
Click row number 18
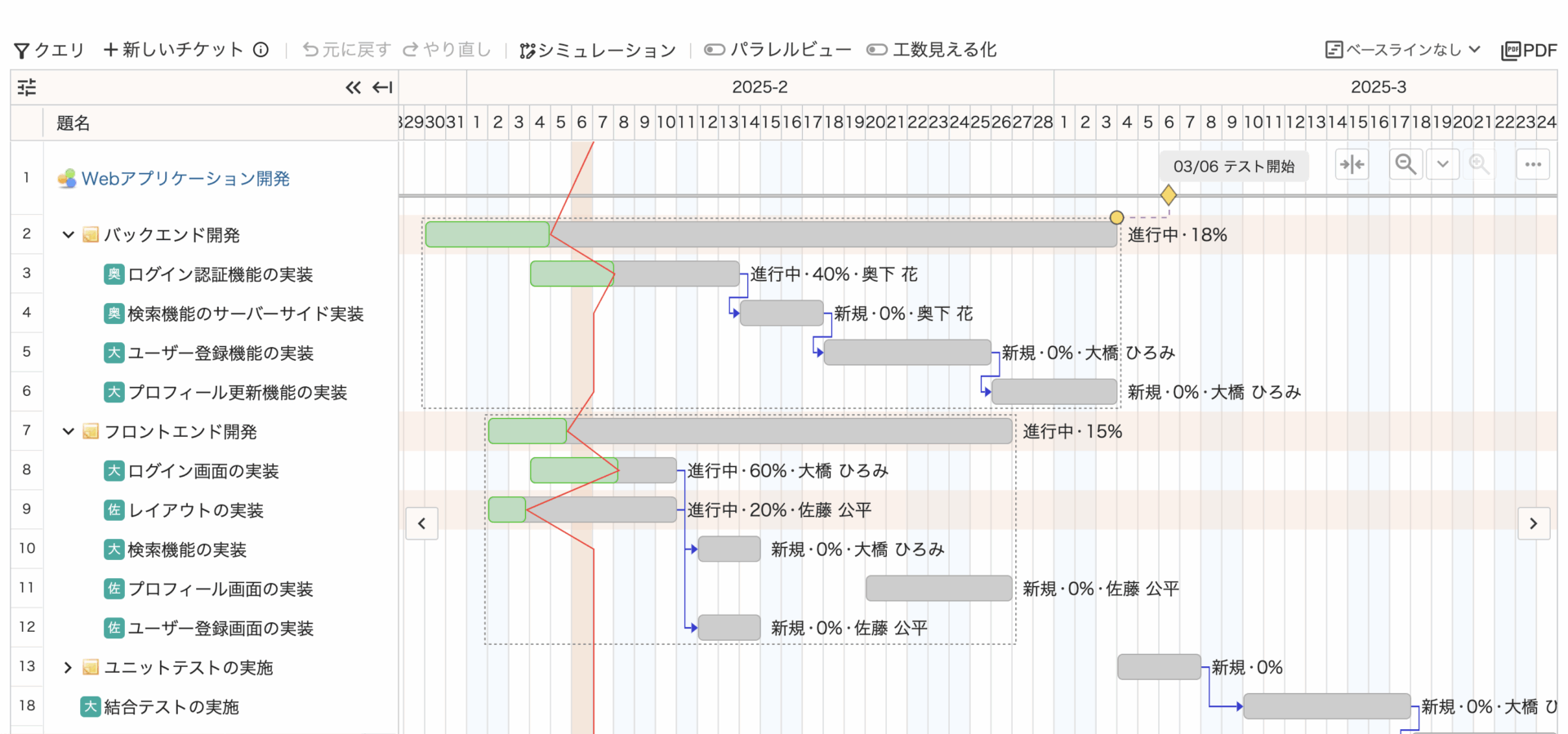[x=27, y=706]
